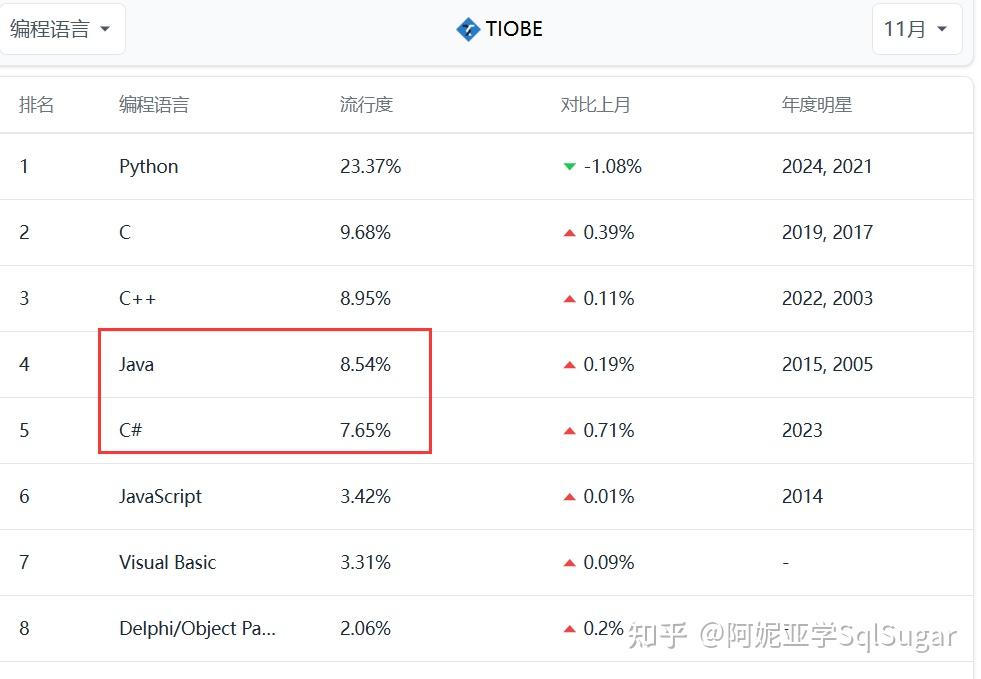Click the C# language name
The height and width of the screenshot is (679, 981).
point(130,431)
